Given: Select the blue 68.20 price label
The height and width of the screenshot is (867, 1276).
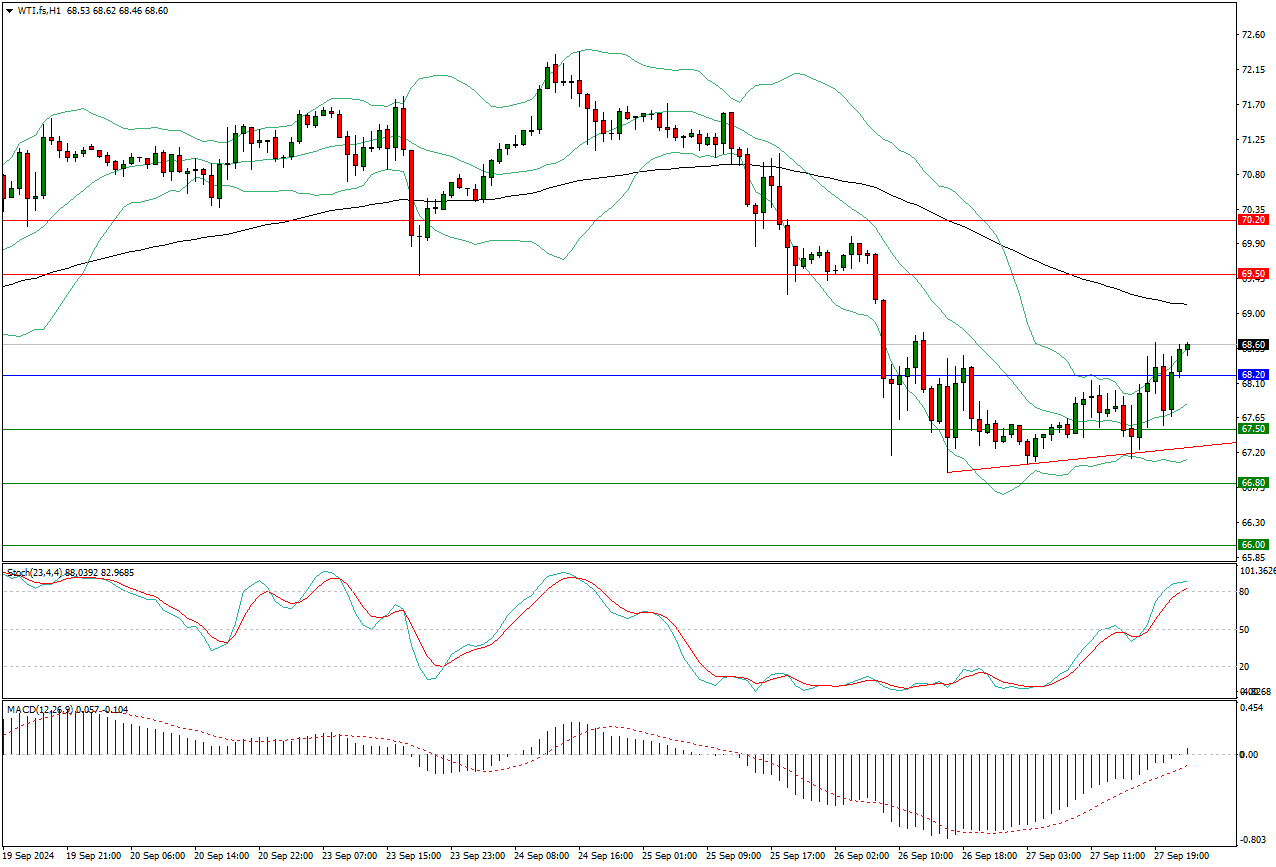Looking at the screenshot, I should tap(1253, 375).
